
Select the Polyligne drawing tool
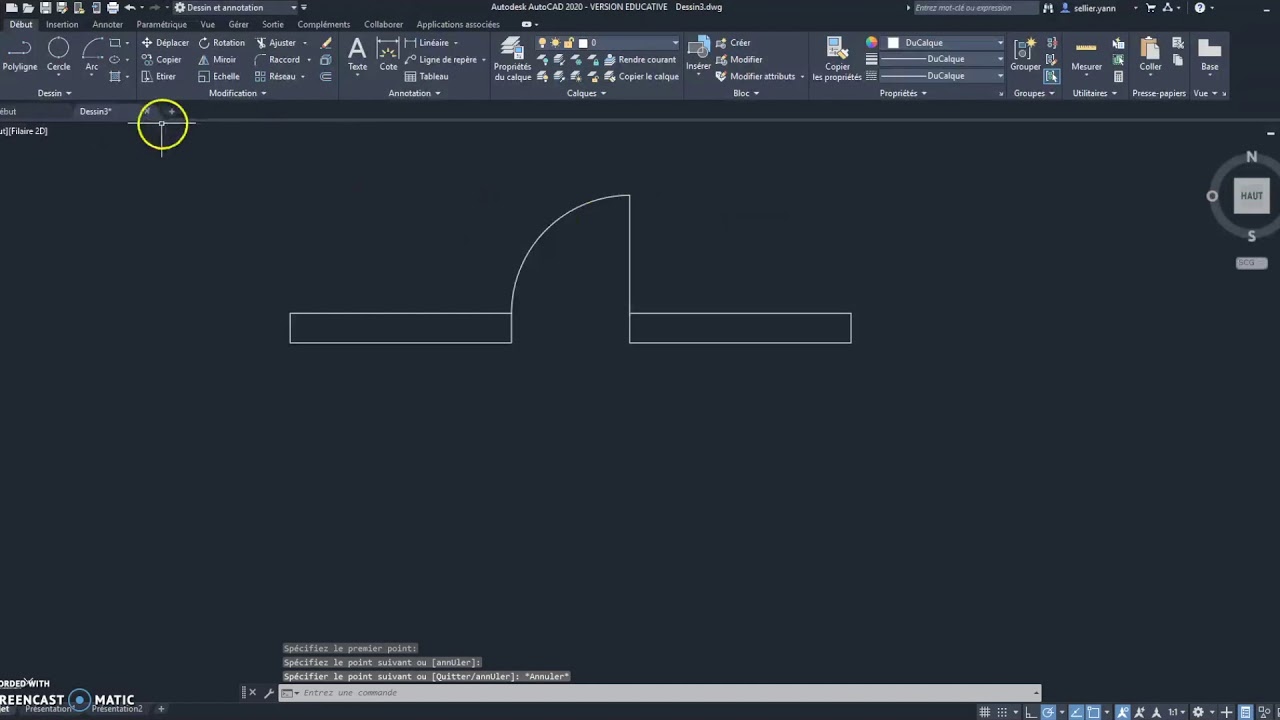[x=20, y=53]
